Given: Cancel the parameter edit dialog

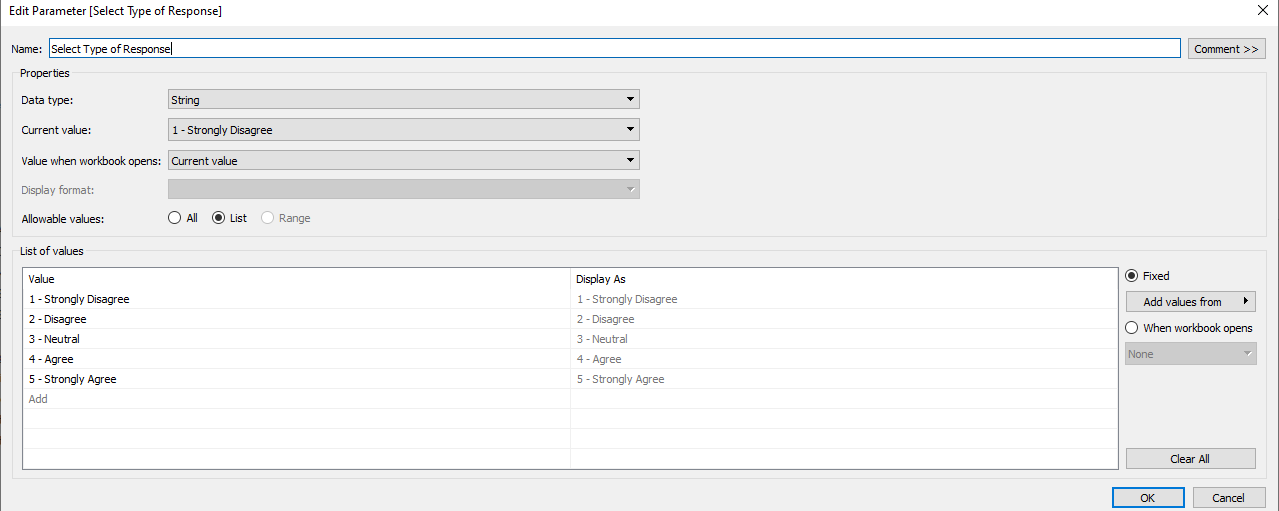Looking at the screenshot, I should pyautogui.click(x=1228, y=498).
